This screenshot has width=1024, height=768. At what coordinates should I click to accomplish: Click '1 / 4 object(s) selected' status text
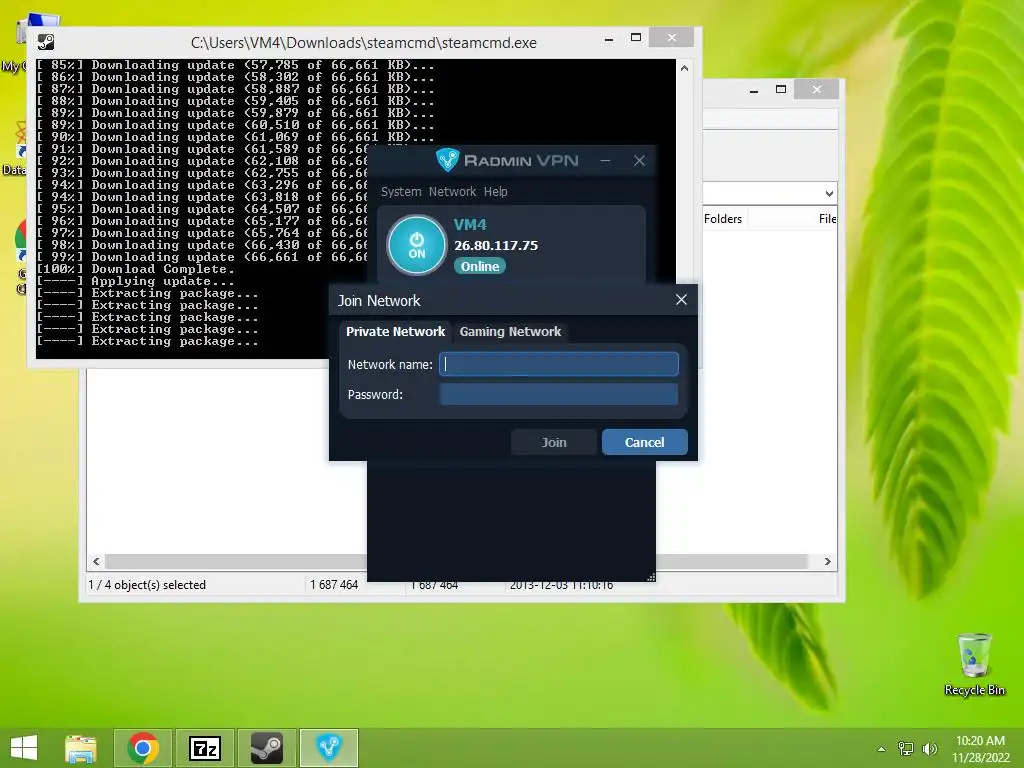147,585
